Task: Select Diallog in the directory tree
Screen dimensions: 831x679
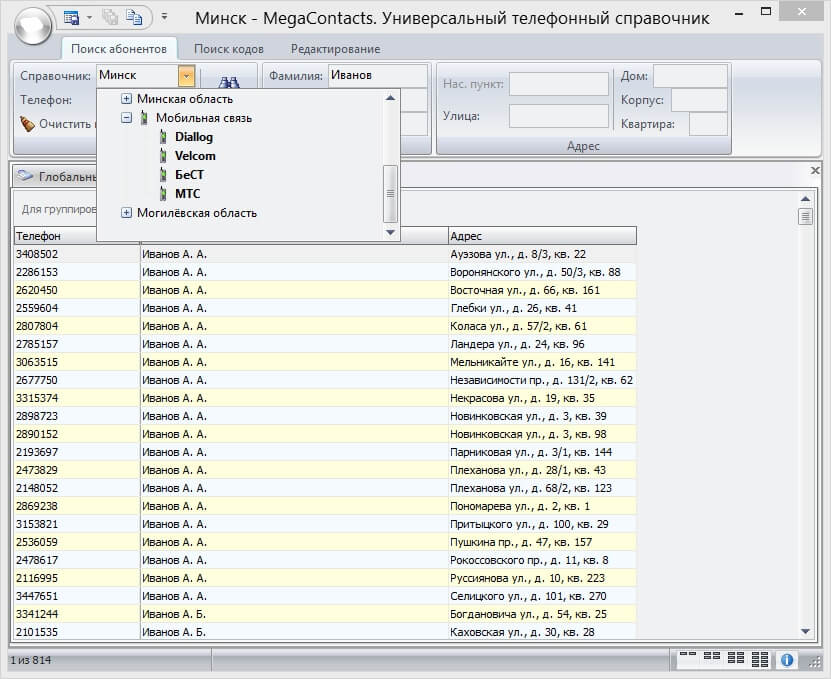Action: [193, 137]
